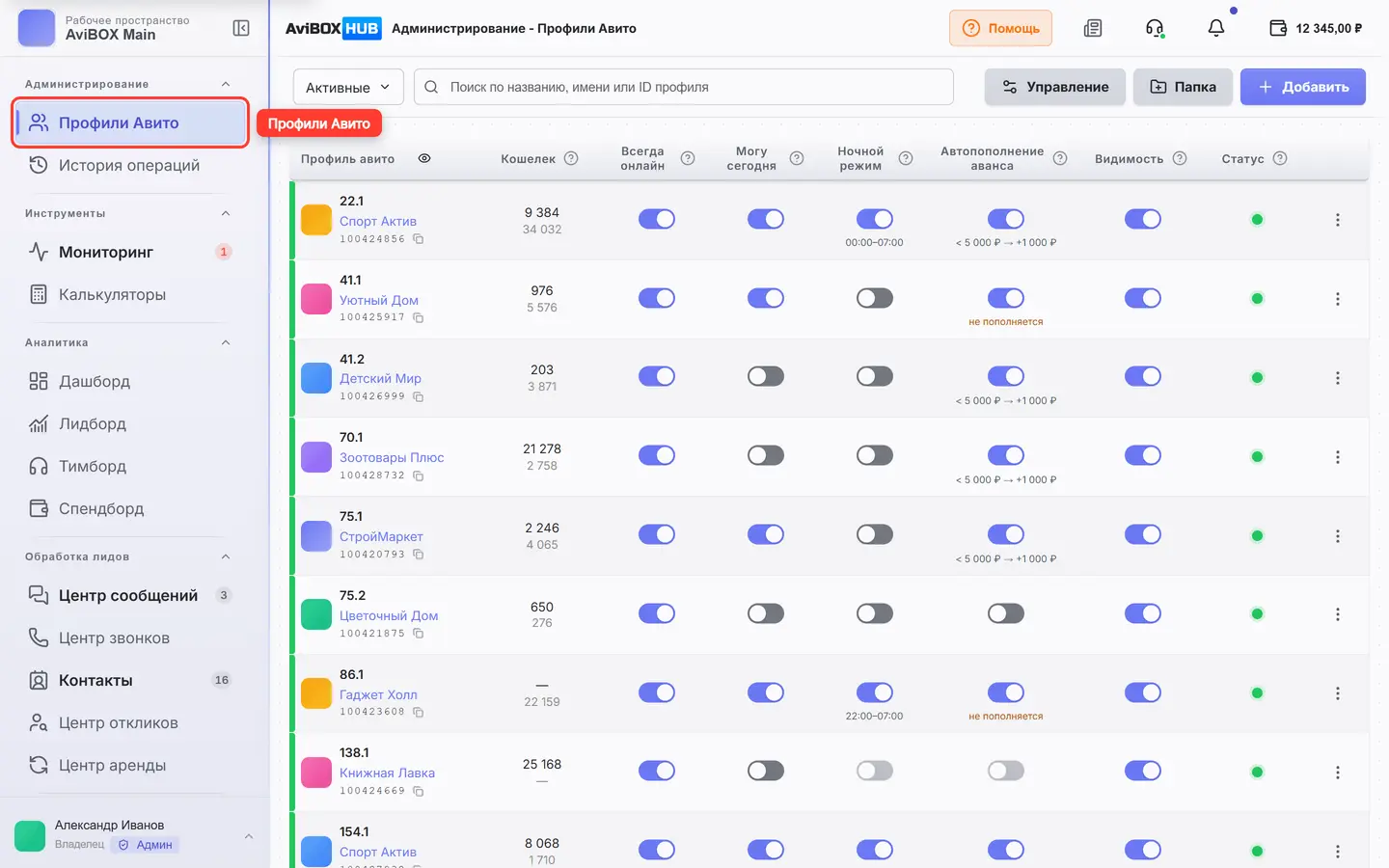Copy ID 100425917 of Уютный Дом
The height and width of the screenshot is (868, 1389).
[x=419, y=317]
